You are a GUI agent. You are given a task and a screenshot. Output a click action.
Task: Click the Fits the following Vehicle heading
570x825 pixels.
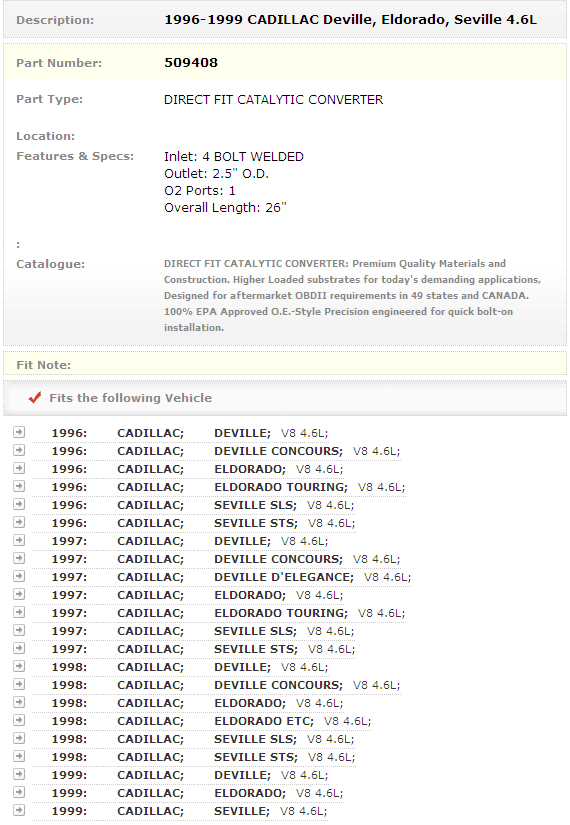click(x=131, y=398)
